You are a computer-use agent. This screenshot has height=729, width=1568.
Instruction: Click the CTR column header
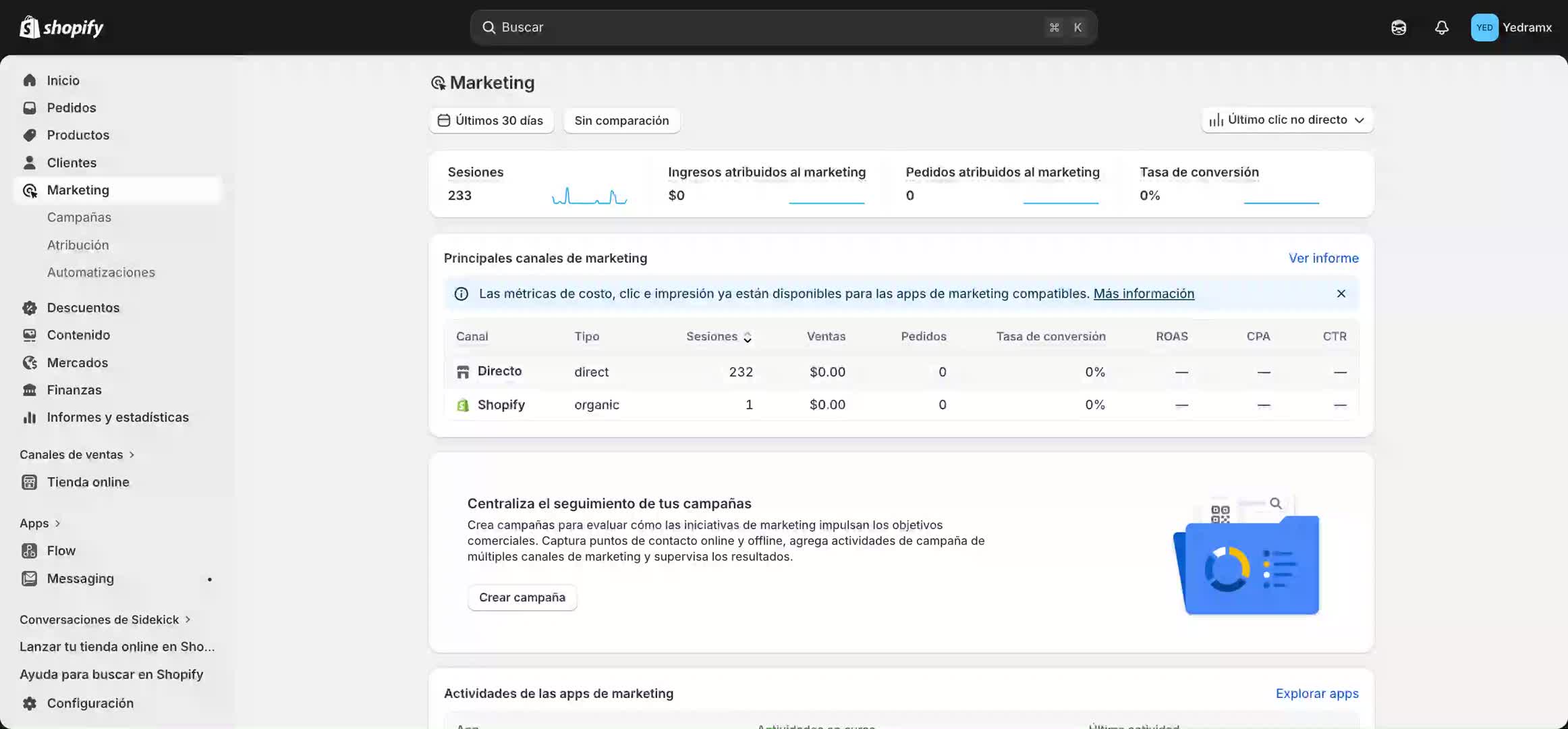click(x=1334, y=336)
